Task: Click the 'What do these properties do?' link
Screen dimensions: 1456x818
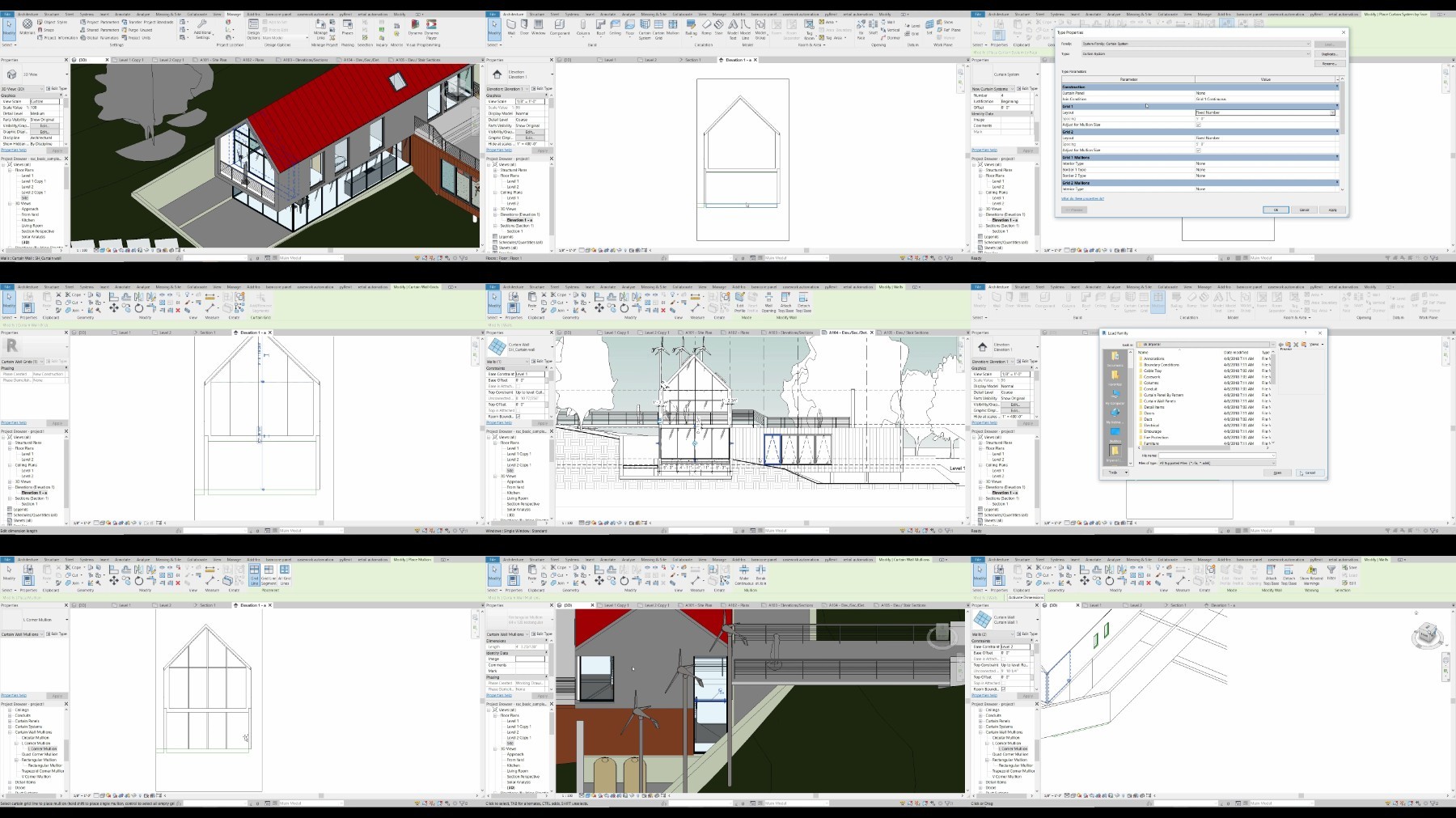Action: (1082, 198)
